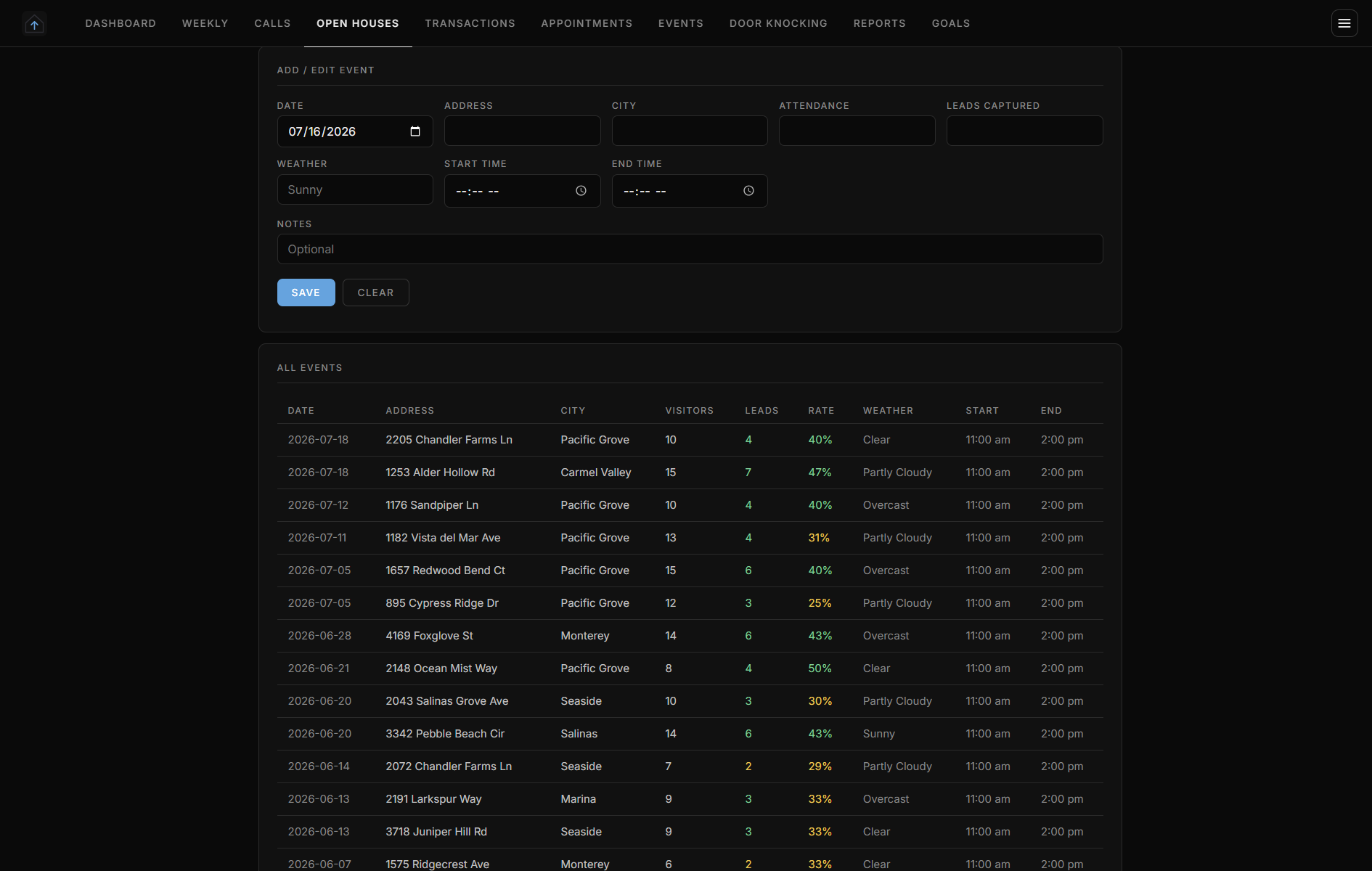Click the 29% rate value
The width and height of the screenshot is (1372, 871).
820,766
